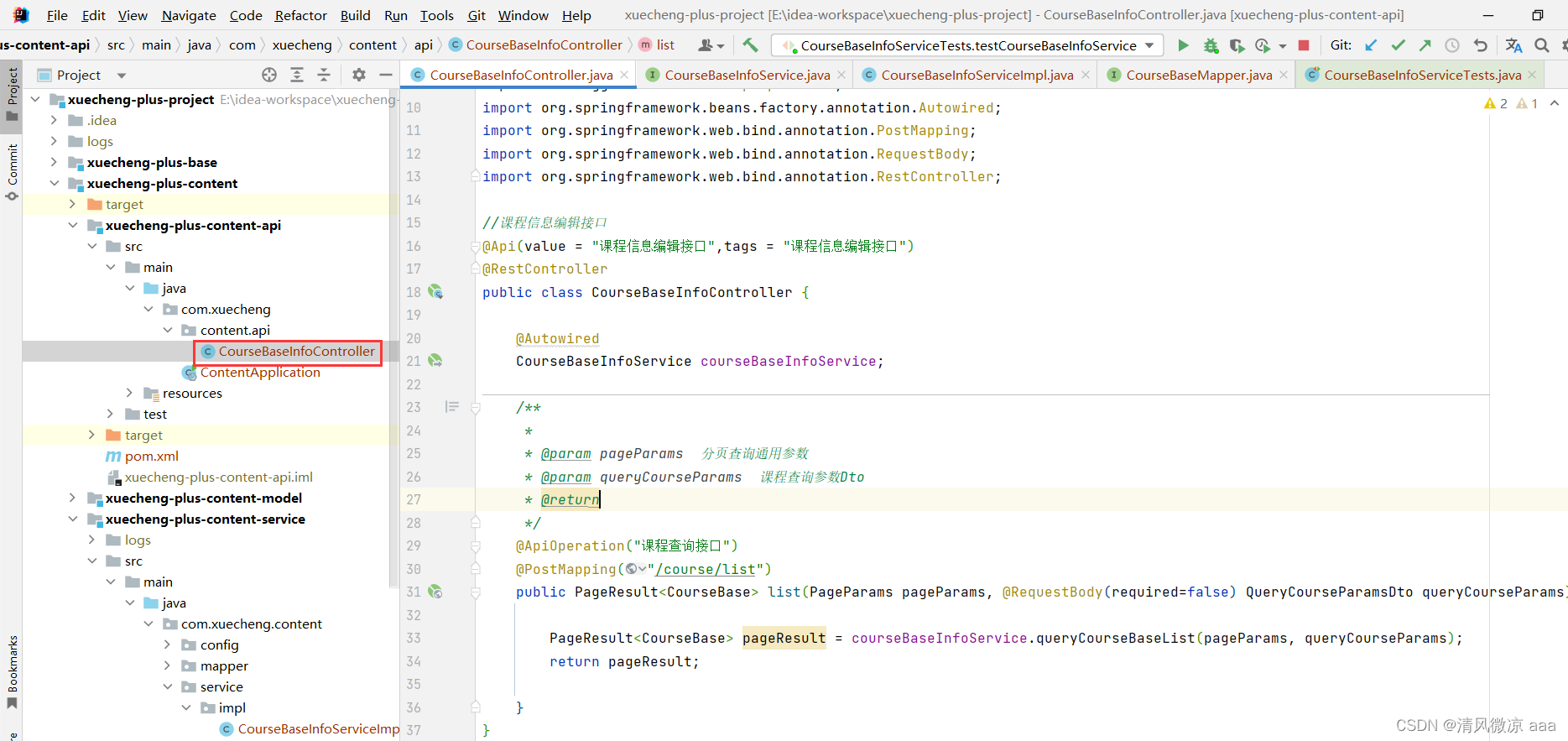Open the user account icon dropdown
Viewport: 1568px width, 741px height.
[711, 45]
